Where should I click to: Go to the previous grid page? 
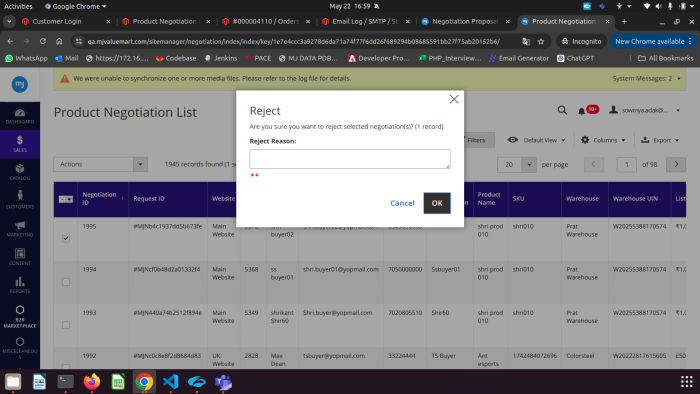pyautogui.click(x=594, y=165)
